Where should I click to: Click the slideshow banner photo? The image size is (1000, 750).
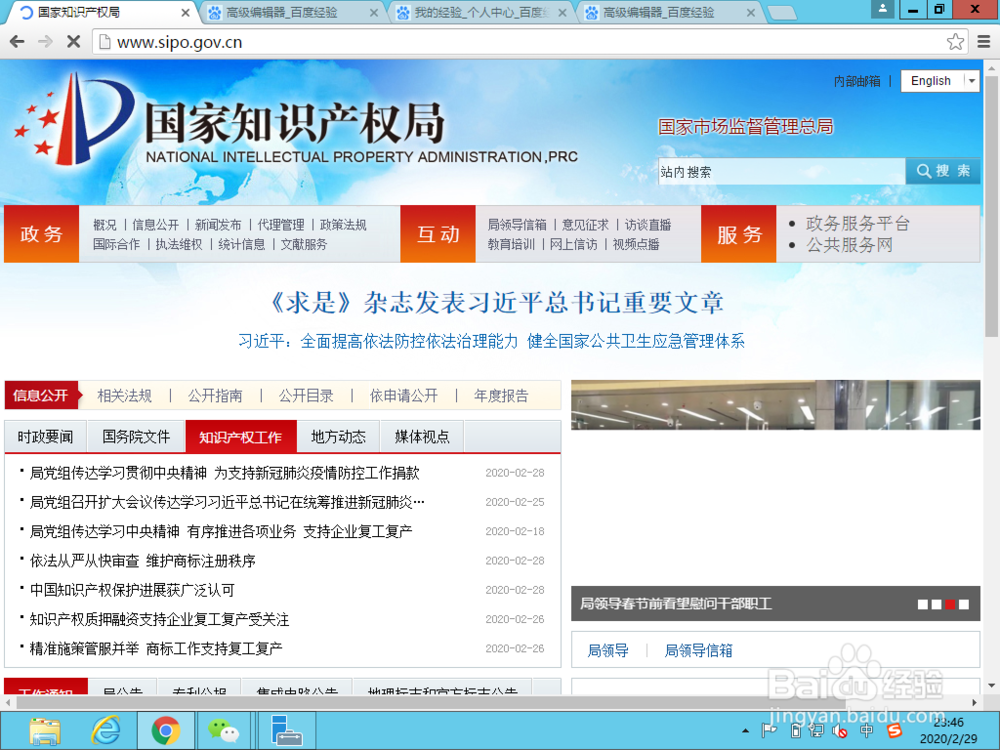776,405
